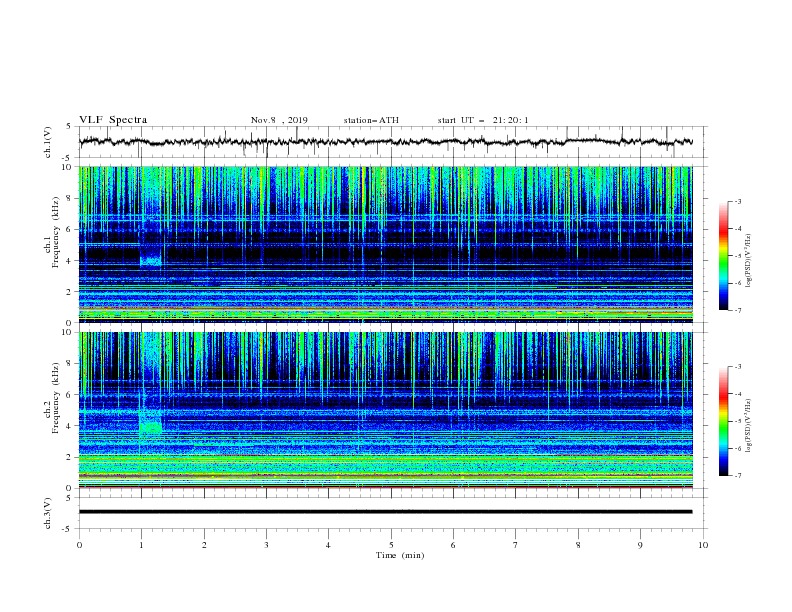Click the "-3" label on ch.1 colorbar
The height and width of the screenshot is (612, 792).
pos(737,201)
